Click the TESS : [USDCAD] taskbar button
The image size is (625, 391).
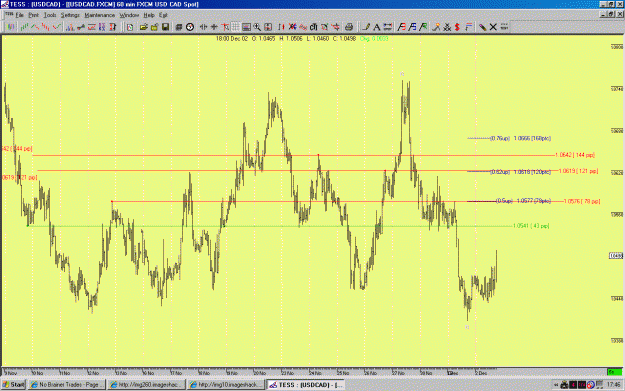[305, 385]
